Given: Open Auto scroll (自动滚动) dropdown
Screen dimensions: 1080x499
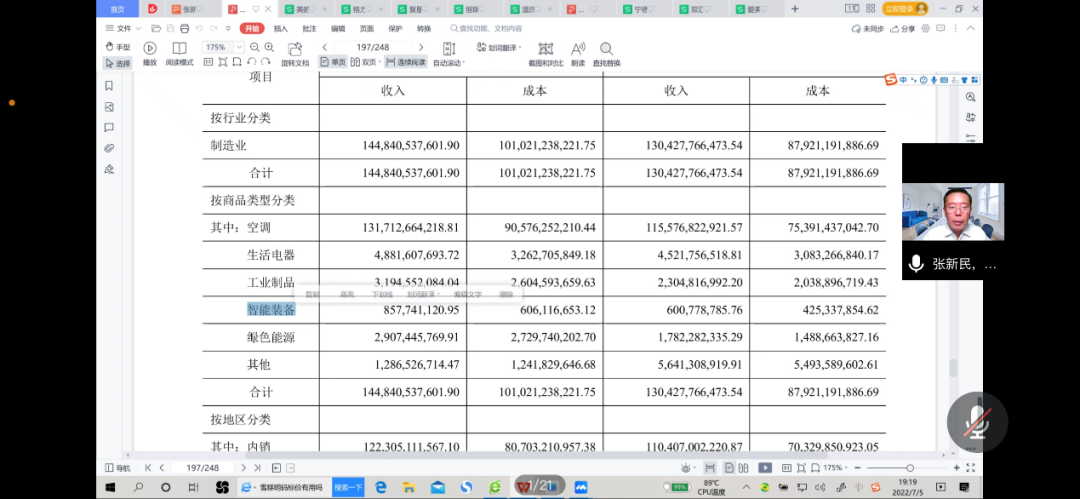Looking at the screenshot, I should (448, 63).
